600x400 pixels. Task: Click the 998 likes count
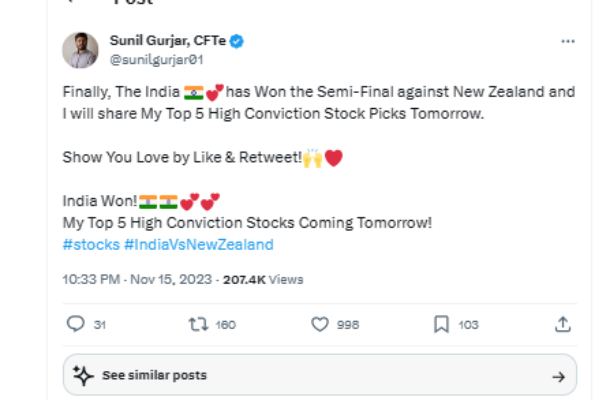[x=349, y=324]
